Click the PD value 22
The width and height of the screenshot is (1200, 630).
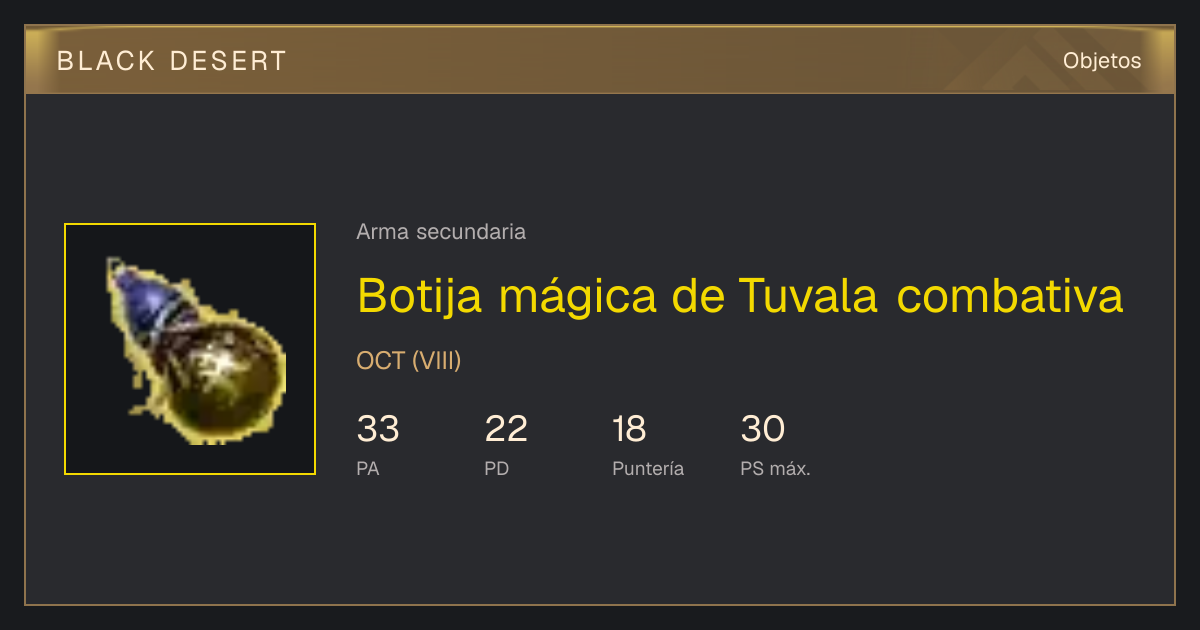(x=506, y=429)
